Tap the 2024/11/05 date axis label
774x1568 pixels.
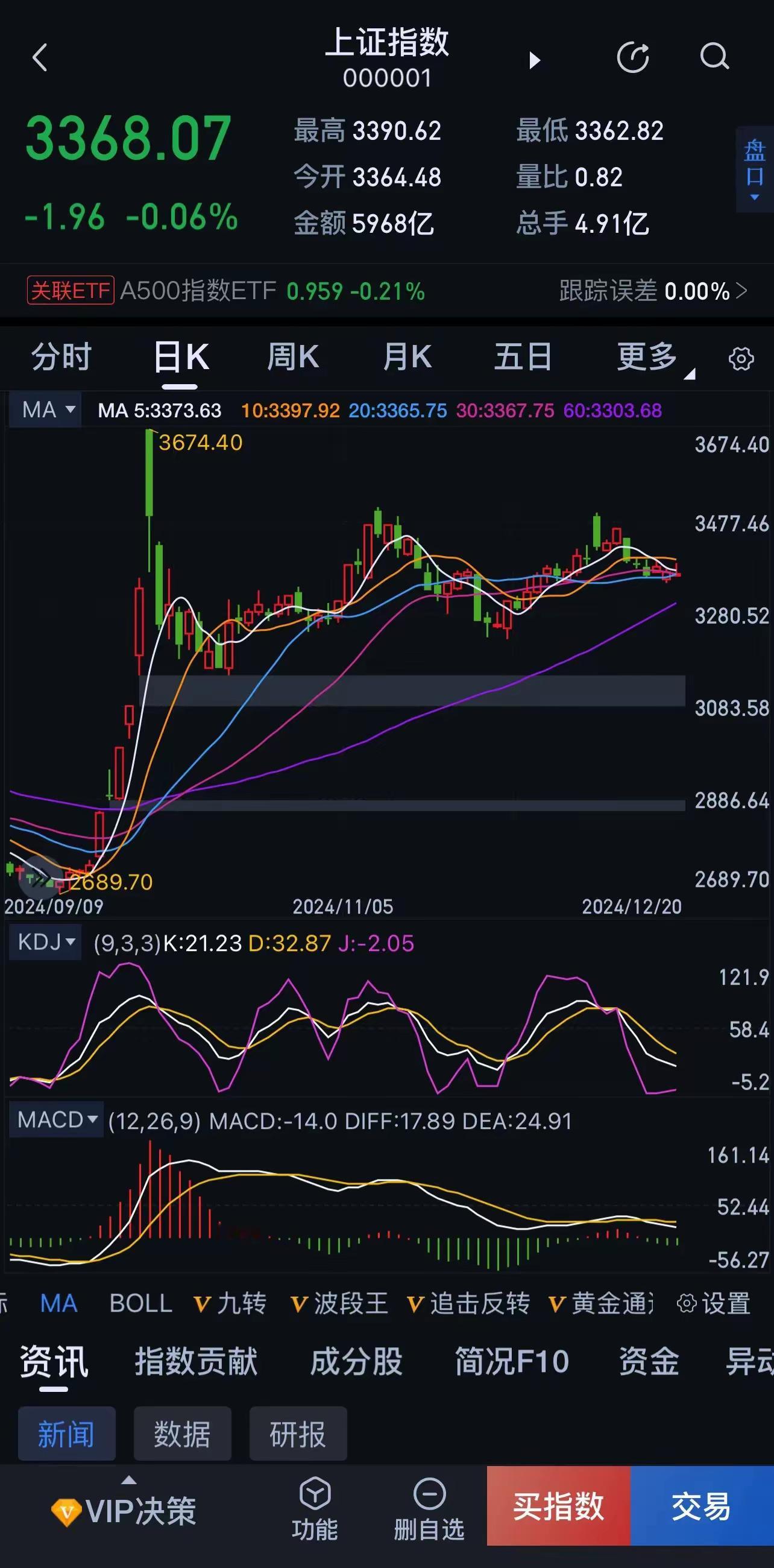(x=342, y=907)
